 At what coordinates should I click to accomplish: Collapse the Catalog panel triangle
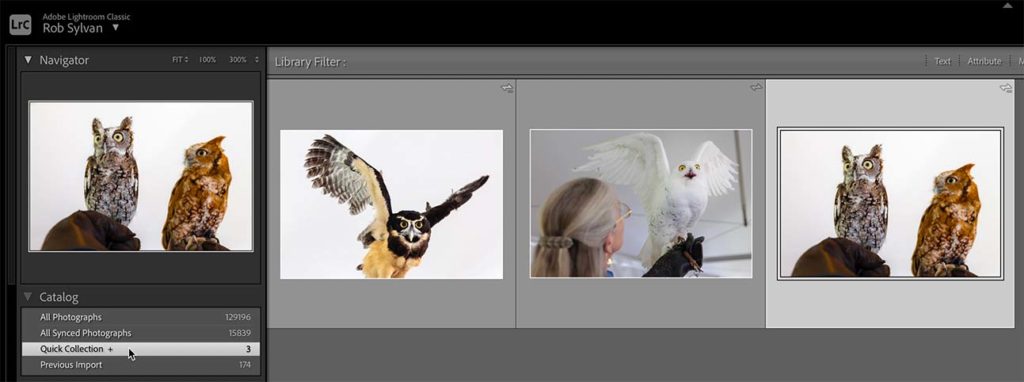click(28, 297)
